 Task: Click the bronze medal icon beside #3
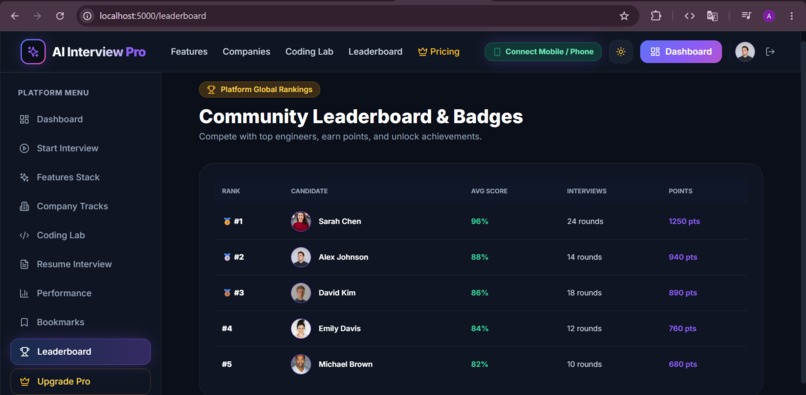(227, 293)
